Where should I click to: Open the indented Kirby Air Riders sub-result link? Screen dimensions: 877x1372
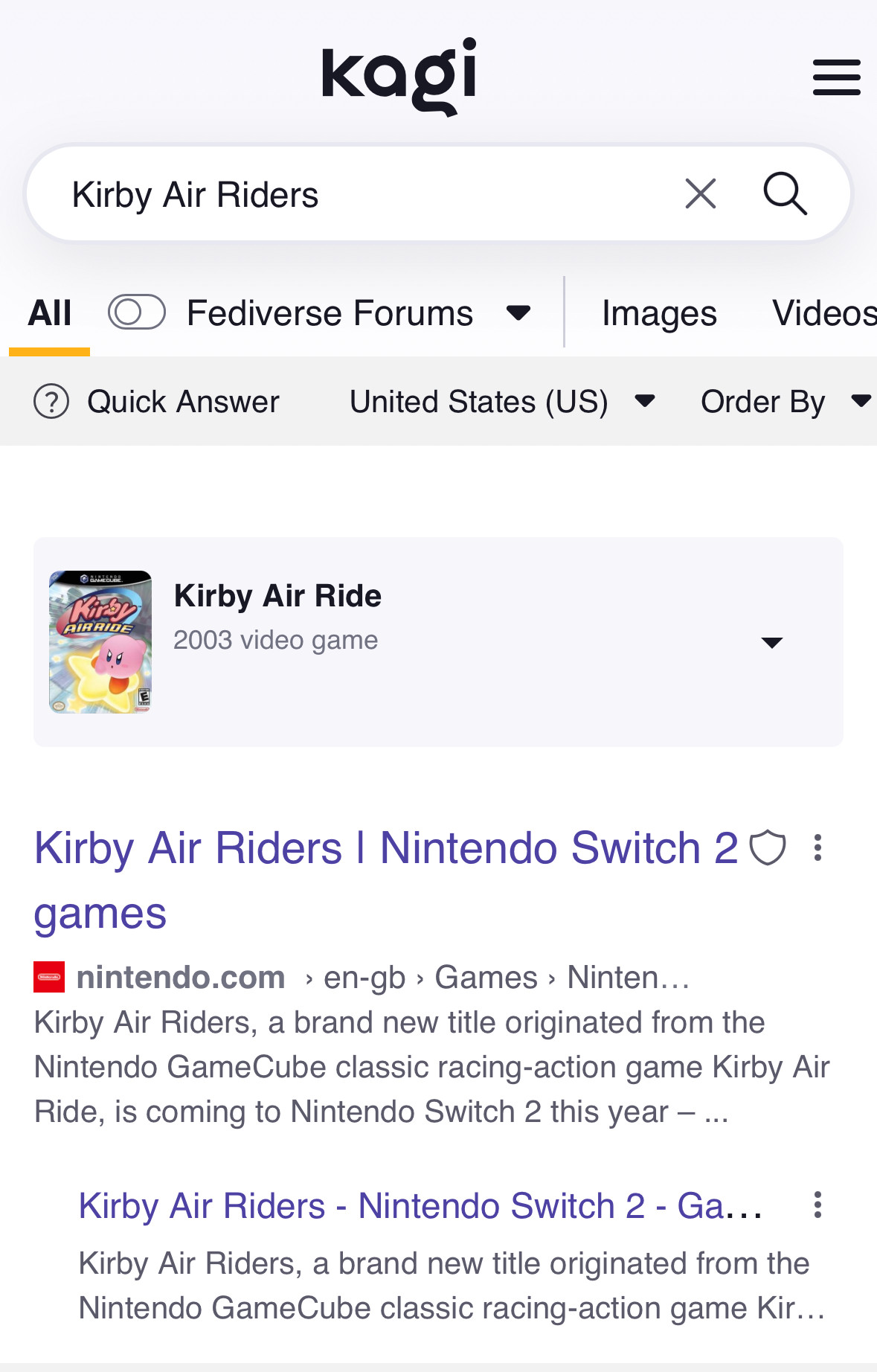tap(420, 1205)
